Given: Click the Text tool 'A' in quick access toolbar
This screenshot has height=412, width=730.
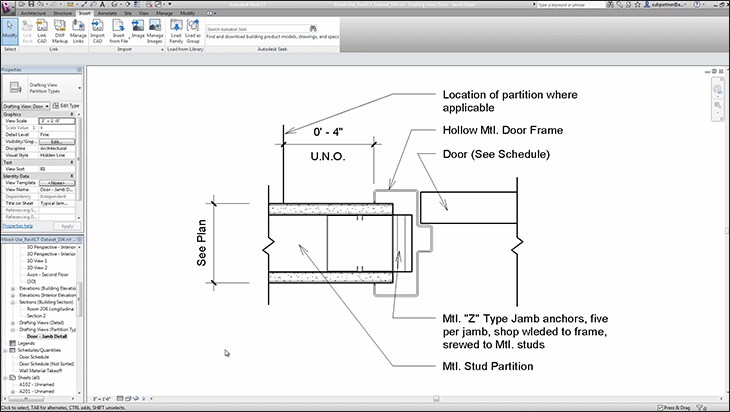Looking at the screenshot, I should click(102, 4).
